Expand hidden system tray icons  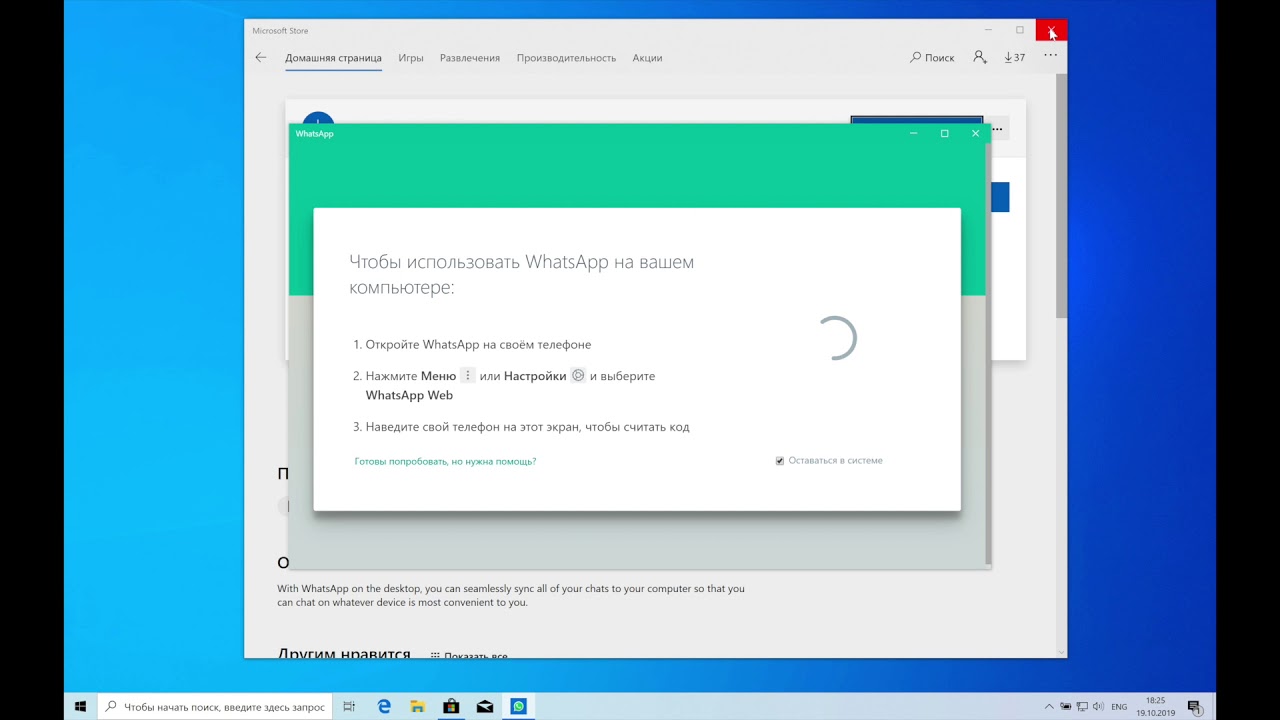1049,706
